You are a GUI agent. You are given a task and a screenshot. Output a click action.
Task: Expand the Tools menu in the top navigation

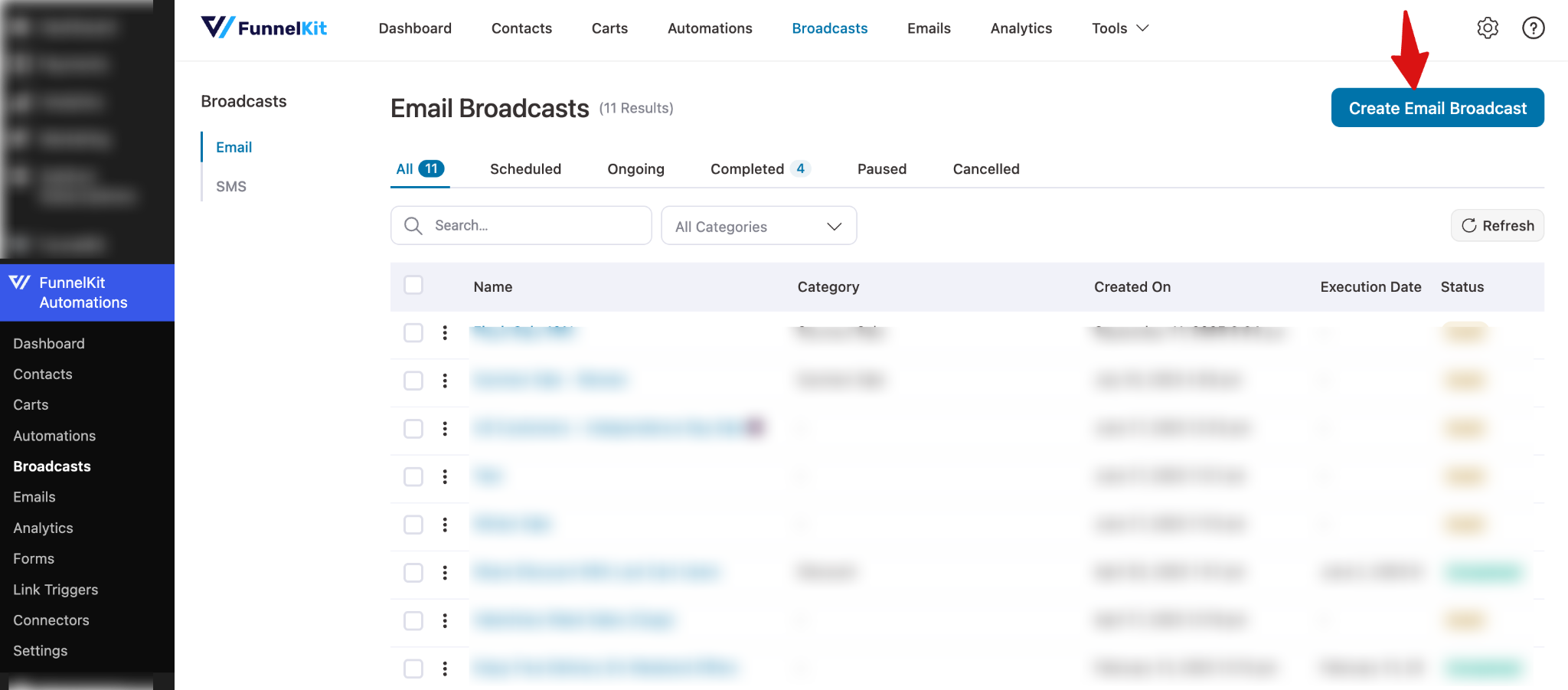[x=1119, y=28]
